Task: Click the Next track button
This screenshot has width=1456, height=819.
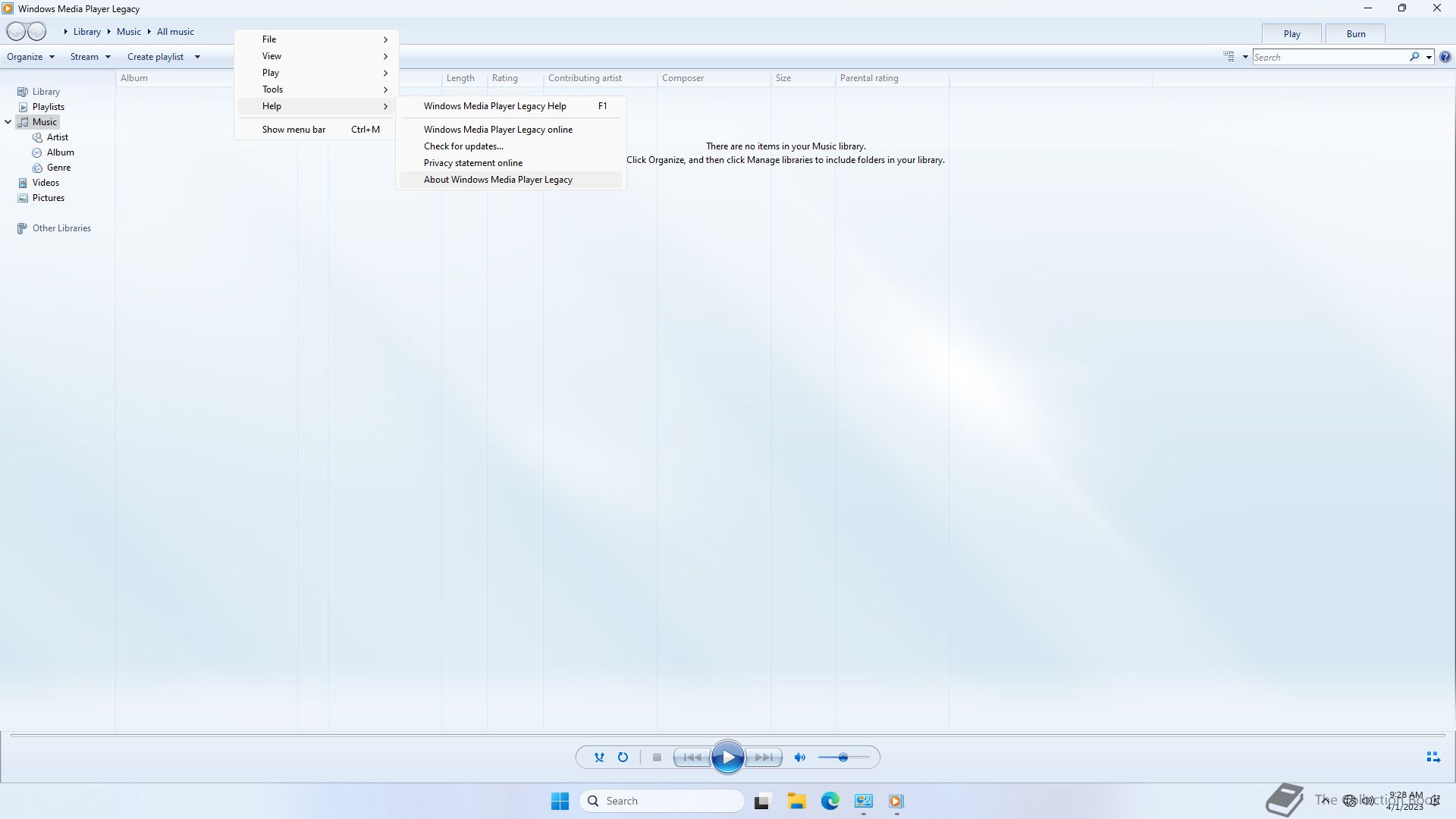Action: [764, 757]
